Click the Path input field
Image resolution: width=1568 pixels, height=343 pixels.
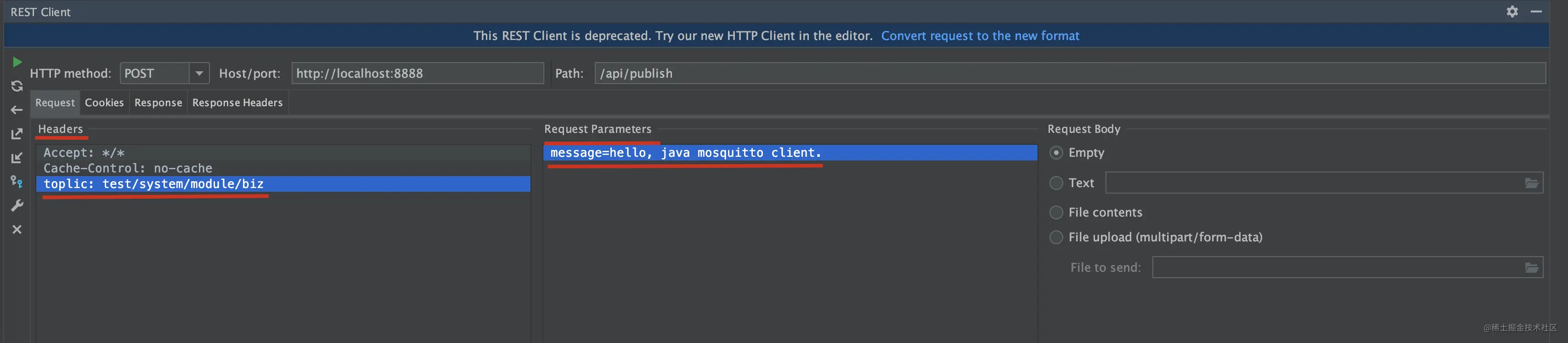[x=1070, y=74]
